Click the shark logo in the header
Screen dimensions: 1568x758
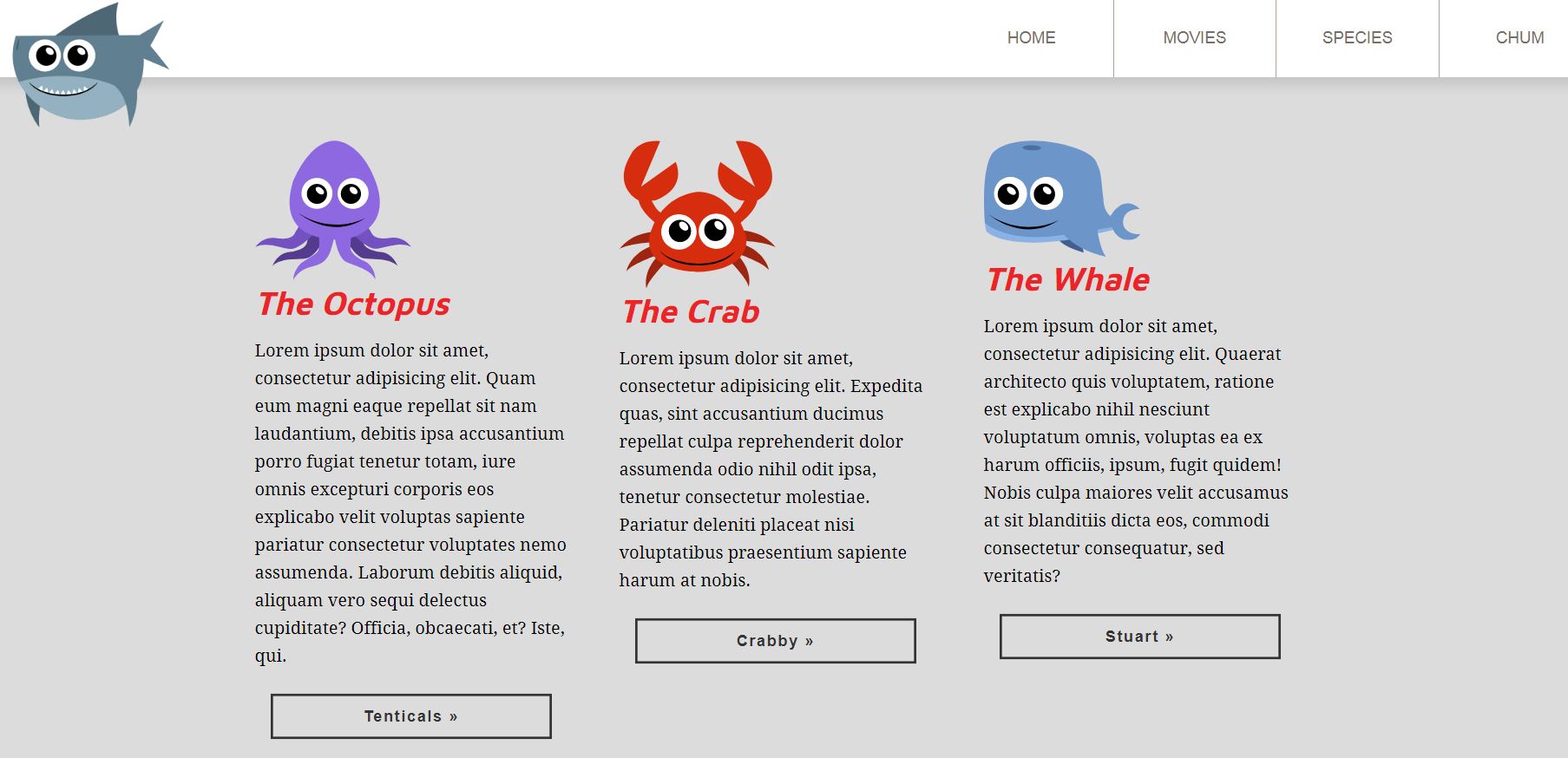90,65
